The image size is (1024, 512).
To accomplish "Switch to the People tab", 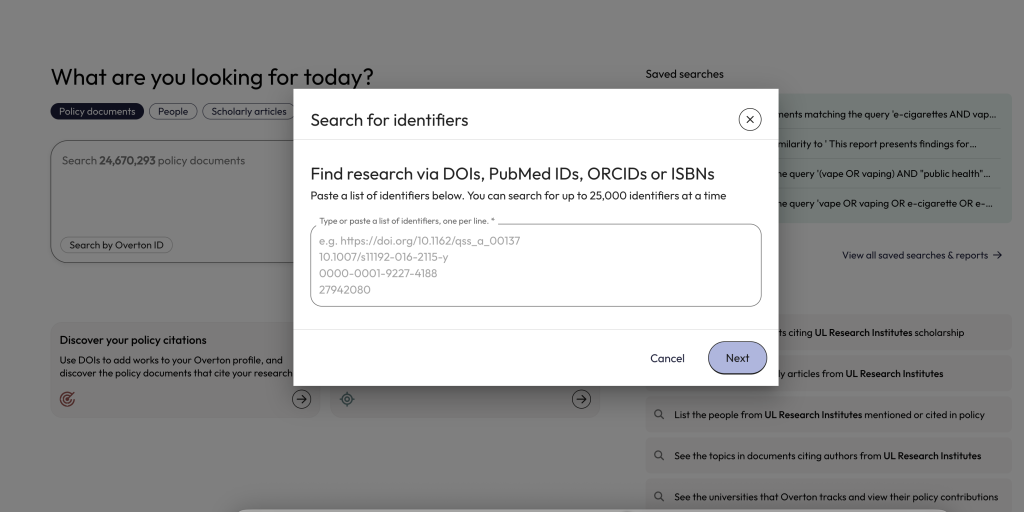I will coord(173,112).
